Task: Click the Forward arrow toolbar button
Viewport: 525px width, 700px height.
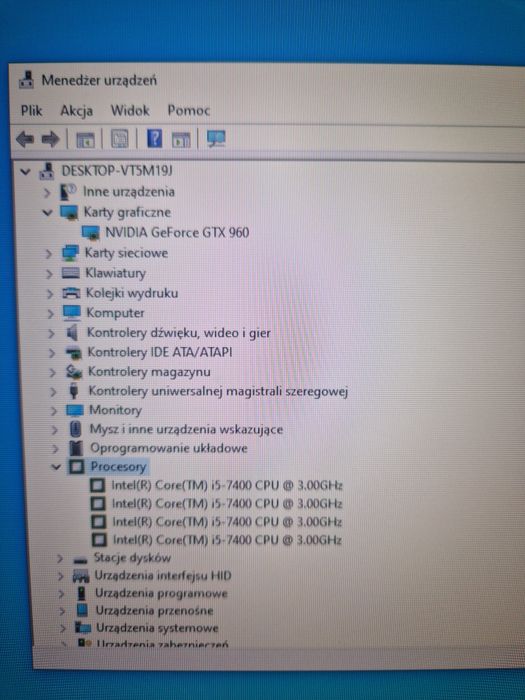Action: click(x=50, y=139)
